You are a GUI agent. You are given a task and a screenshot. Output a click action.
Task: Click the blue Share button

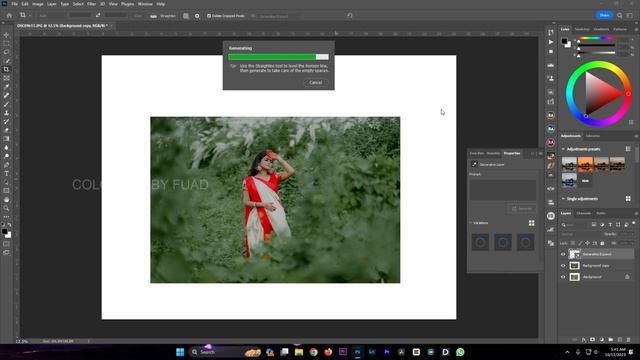604,15
